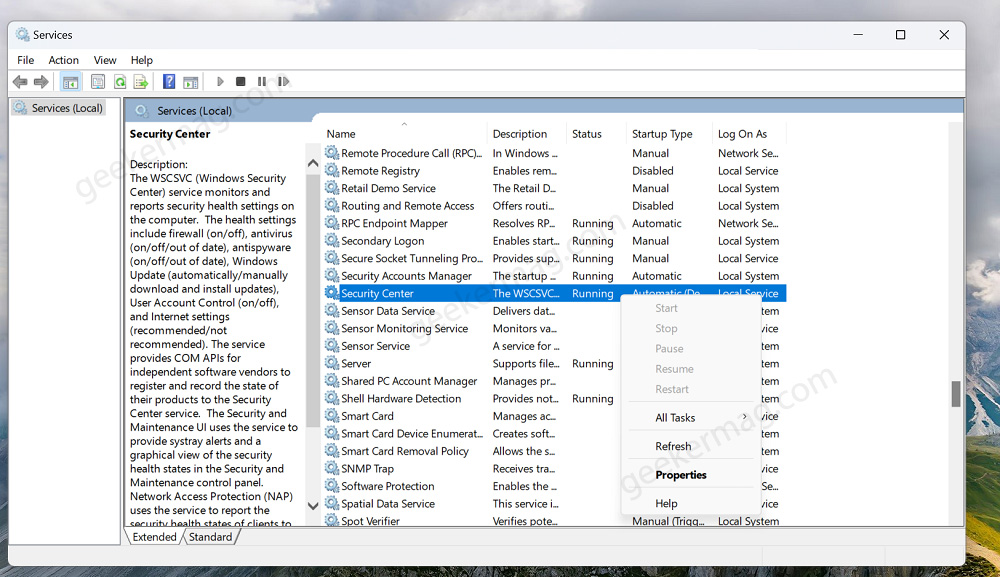The width and height of the screenshot is (1000, 577).
Task: Choose Help from the context menu
Action: [666, 504]
